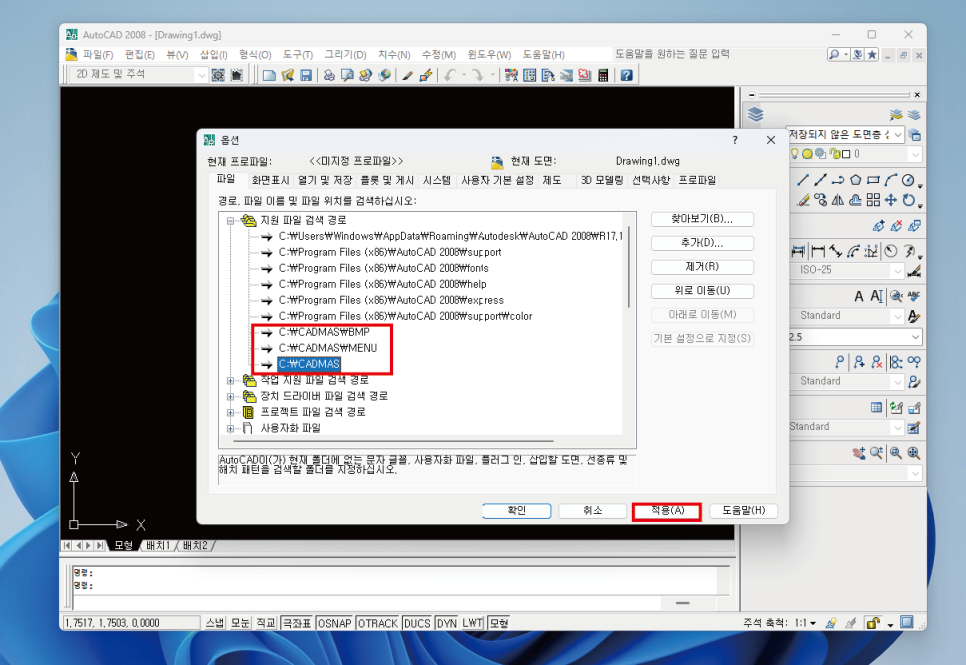Toggle 스냅 snap mode in status bar
Image resolution: width=966 pixels, height=665 pixels.
tap(215, 623)
